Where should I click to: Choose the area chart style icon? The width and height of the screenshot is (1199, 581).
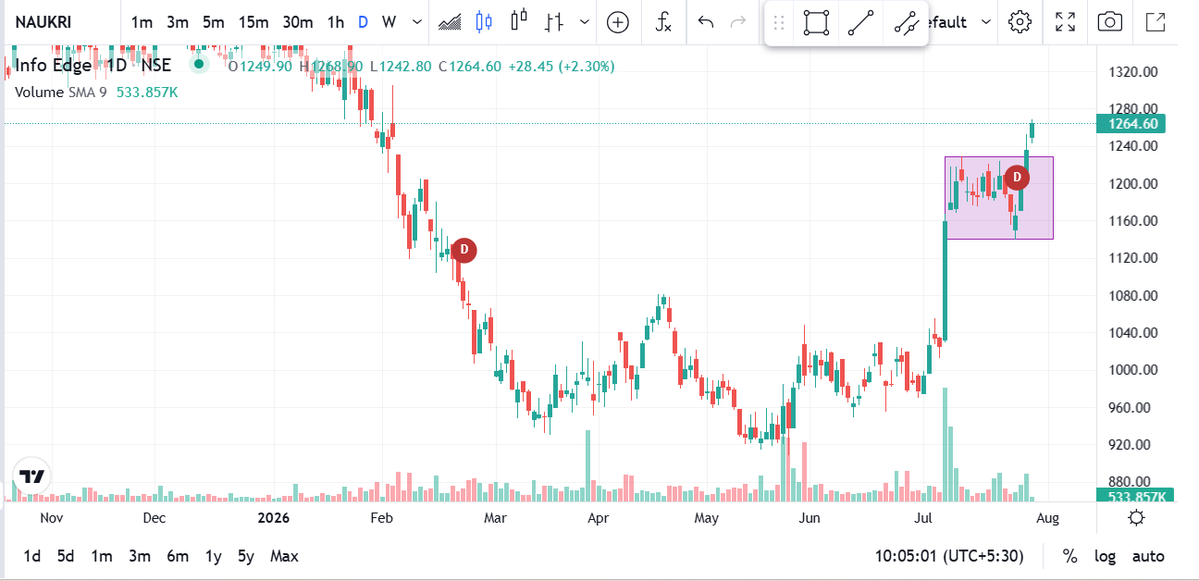coord(450,22)
